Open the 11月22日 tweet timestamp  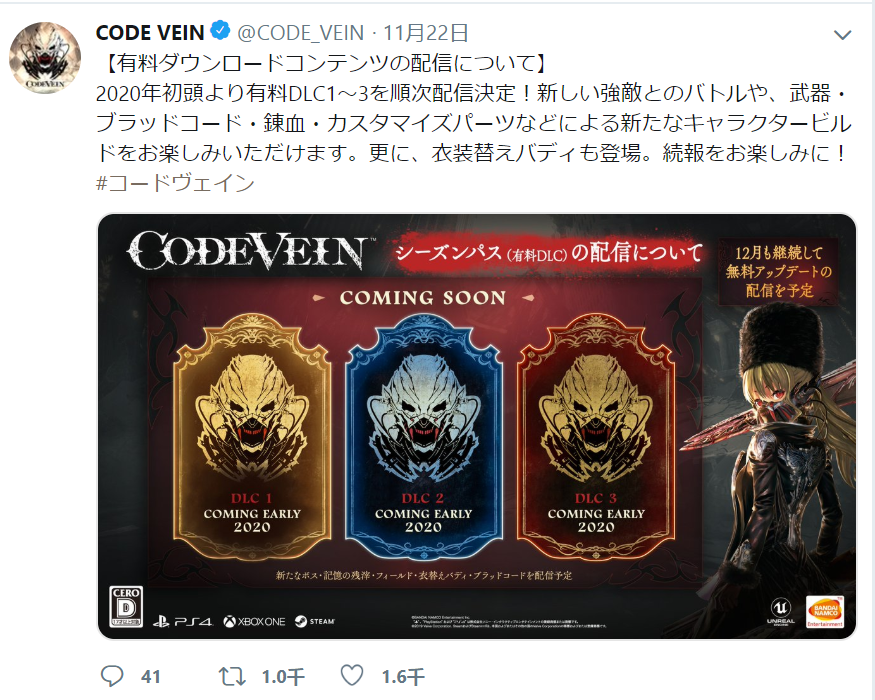[x=425, y=33]
